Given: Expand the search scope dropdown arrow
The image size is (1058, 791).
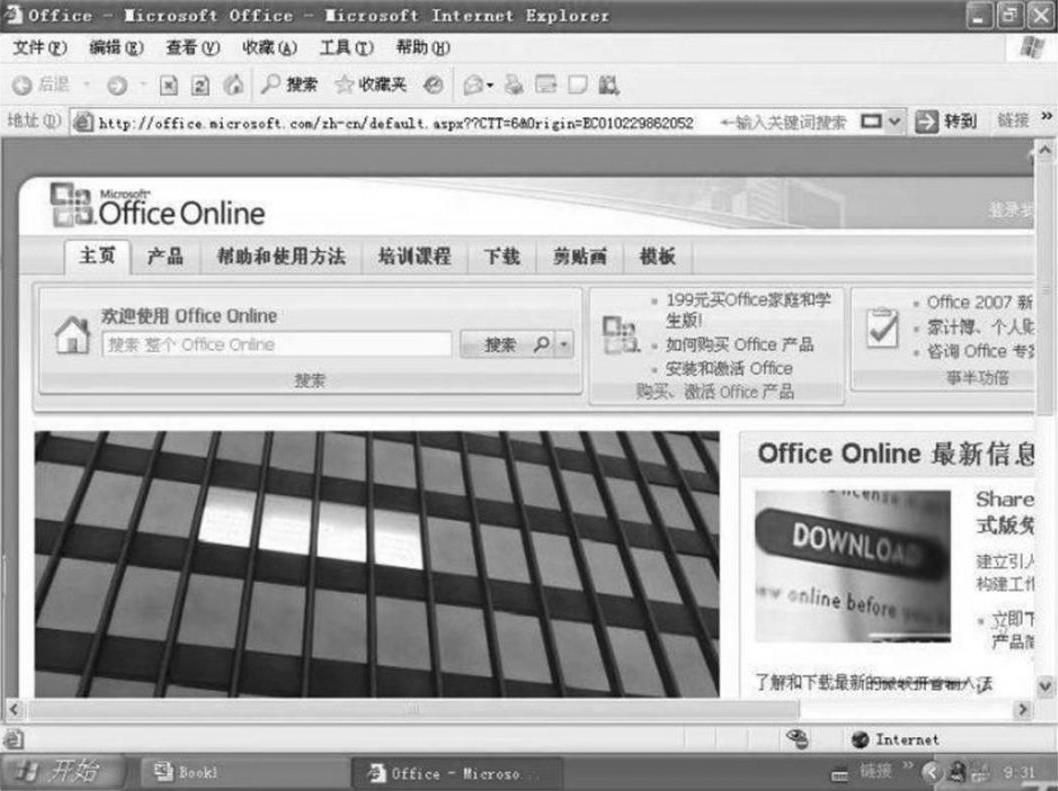Looking at the screenshot, I should tap(564, 345).
